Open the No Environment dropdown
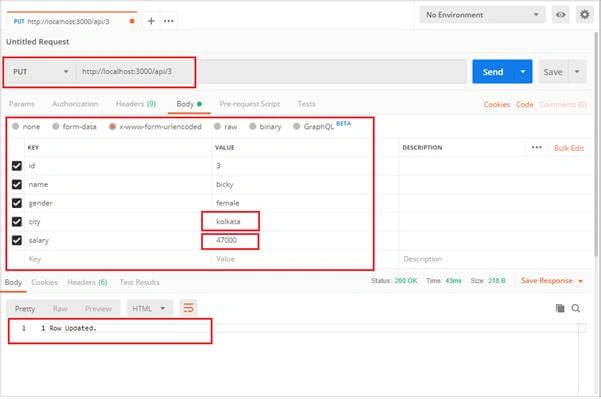This screenshot has width=601, height=399. pos(482,15)
